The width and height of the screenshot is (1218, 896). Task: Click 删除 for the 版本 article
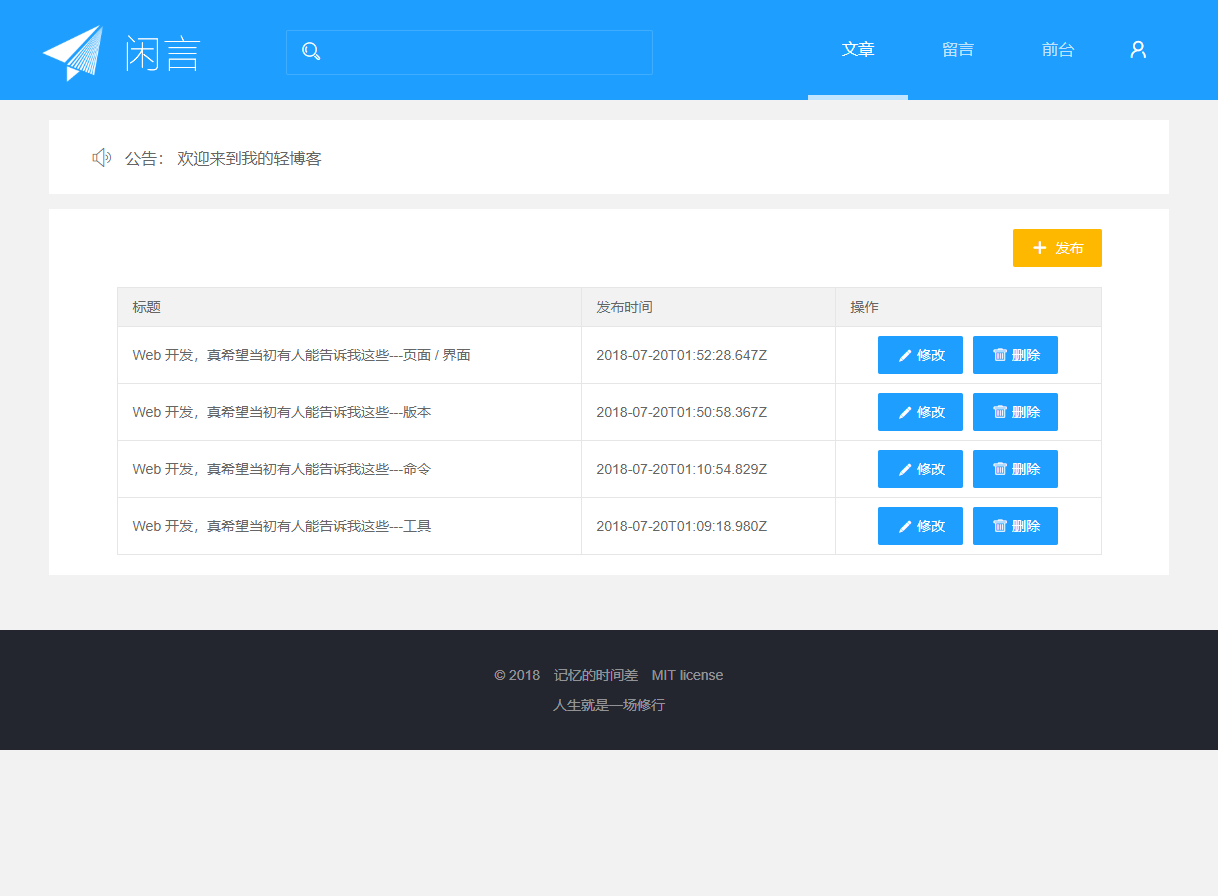coord(1015,412)
